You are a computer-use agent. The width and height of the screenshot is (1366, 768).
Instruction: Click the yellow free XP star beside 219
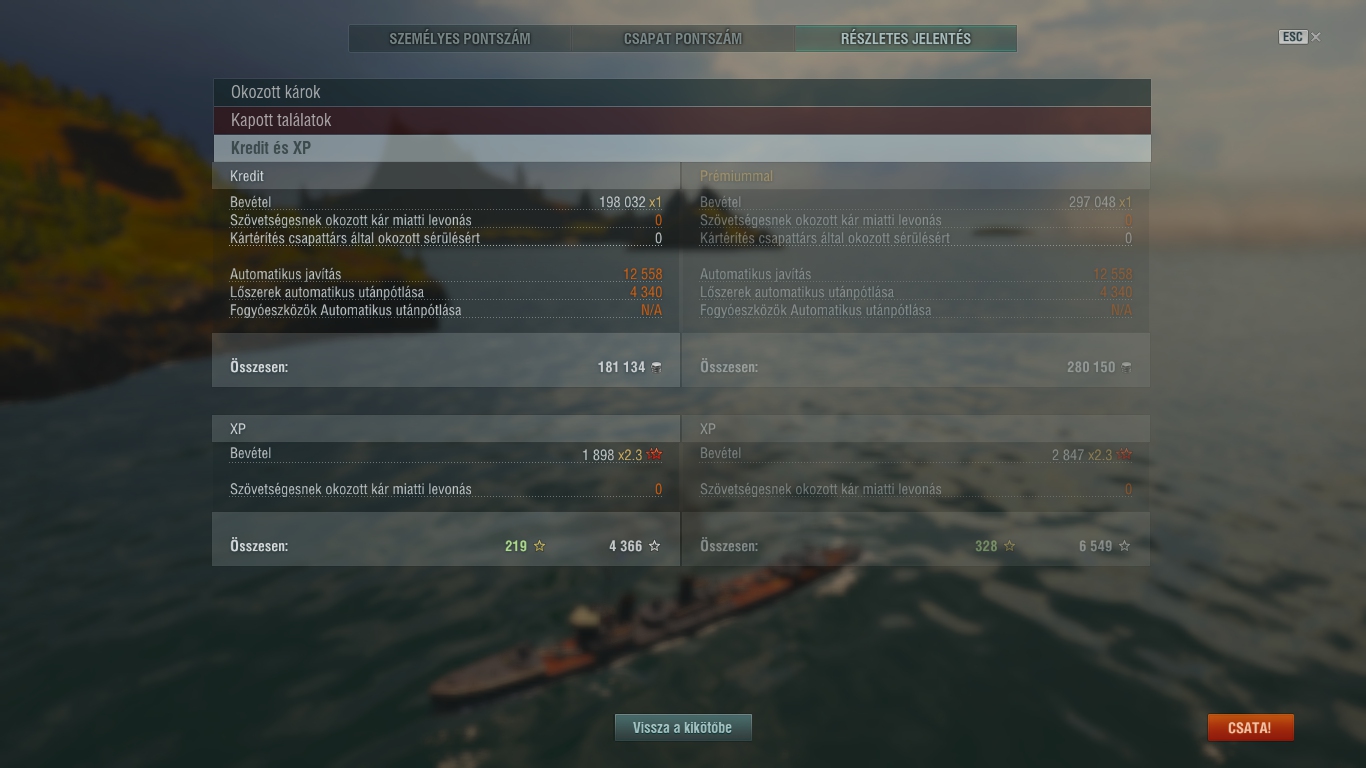coord(540,546)
